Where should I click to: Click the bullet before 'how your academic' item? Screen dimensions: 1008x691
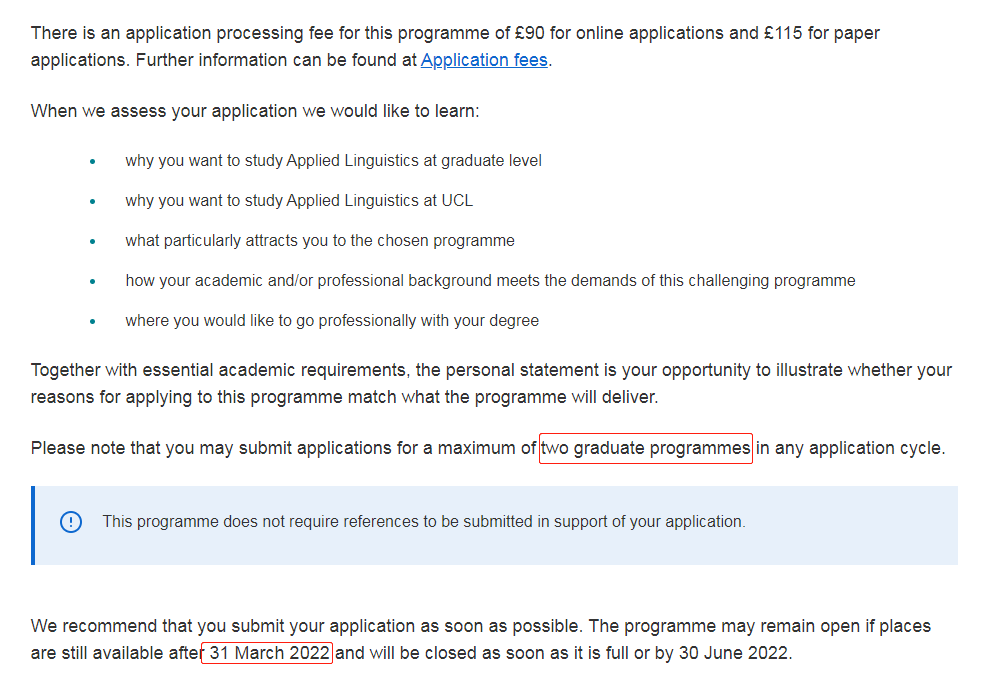(93, 282)
